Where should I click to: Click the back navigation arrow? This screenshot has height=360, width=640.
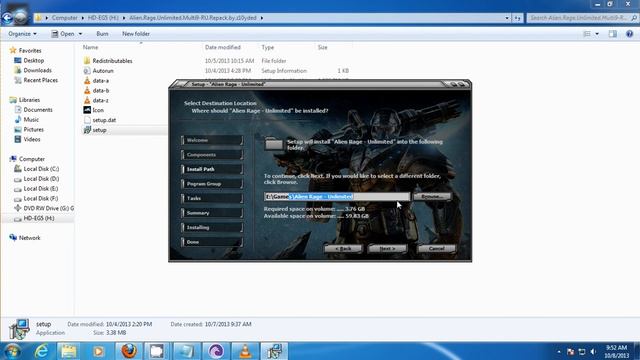[x=7, y=18]
